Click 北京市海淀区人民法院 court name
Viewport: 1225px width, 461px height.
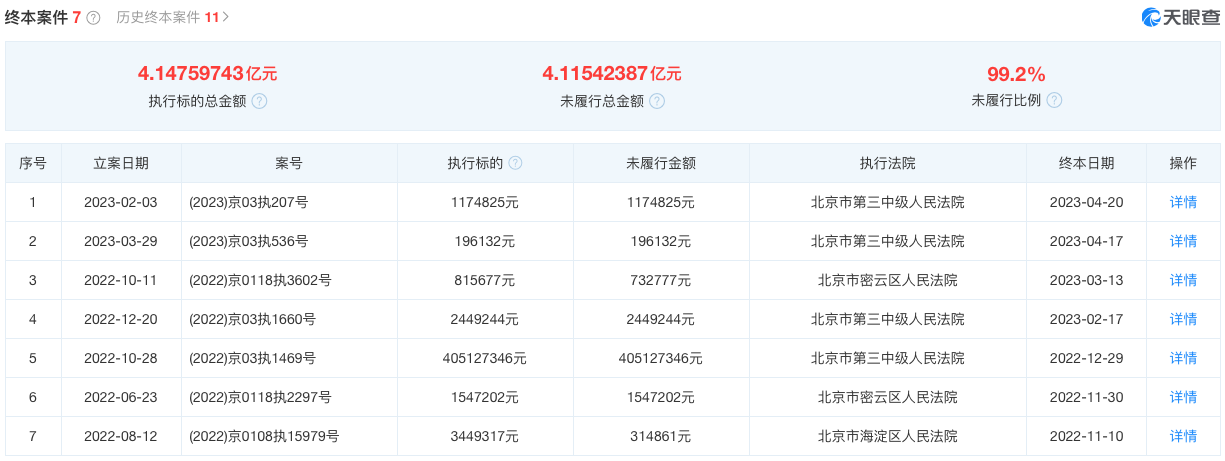(x=887, y=436)
